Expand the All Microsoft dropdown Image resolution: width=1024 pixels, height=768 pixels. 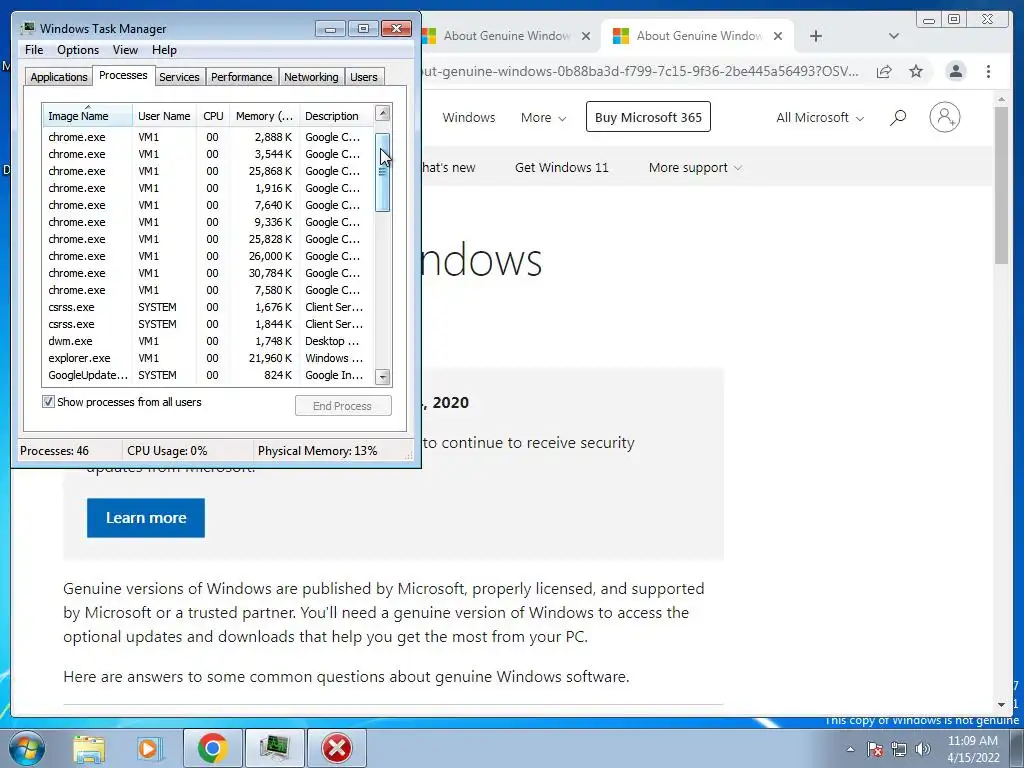click(820, 118)
